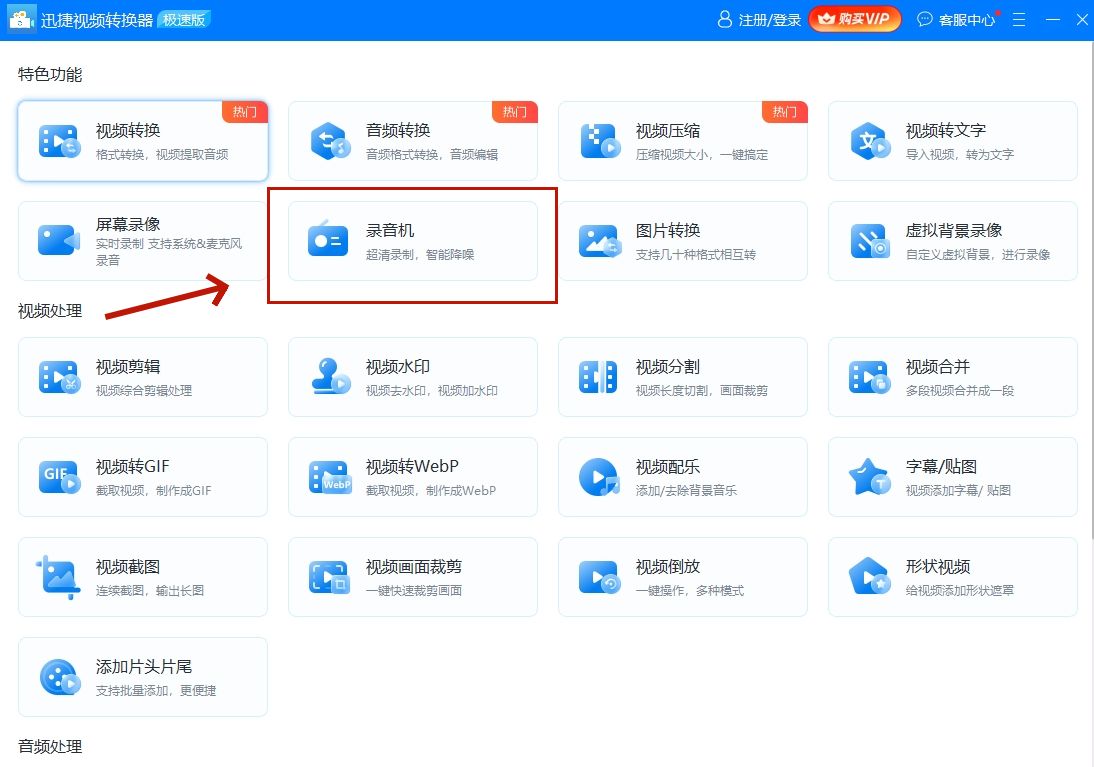Select the 视频配乐 music icon
Screen dimensions: 1094x767
pyautogui.click(x=599, y=477)
